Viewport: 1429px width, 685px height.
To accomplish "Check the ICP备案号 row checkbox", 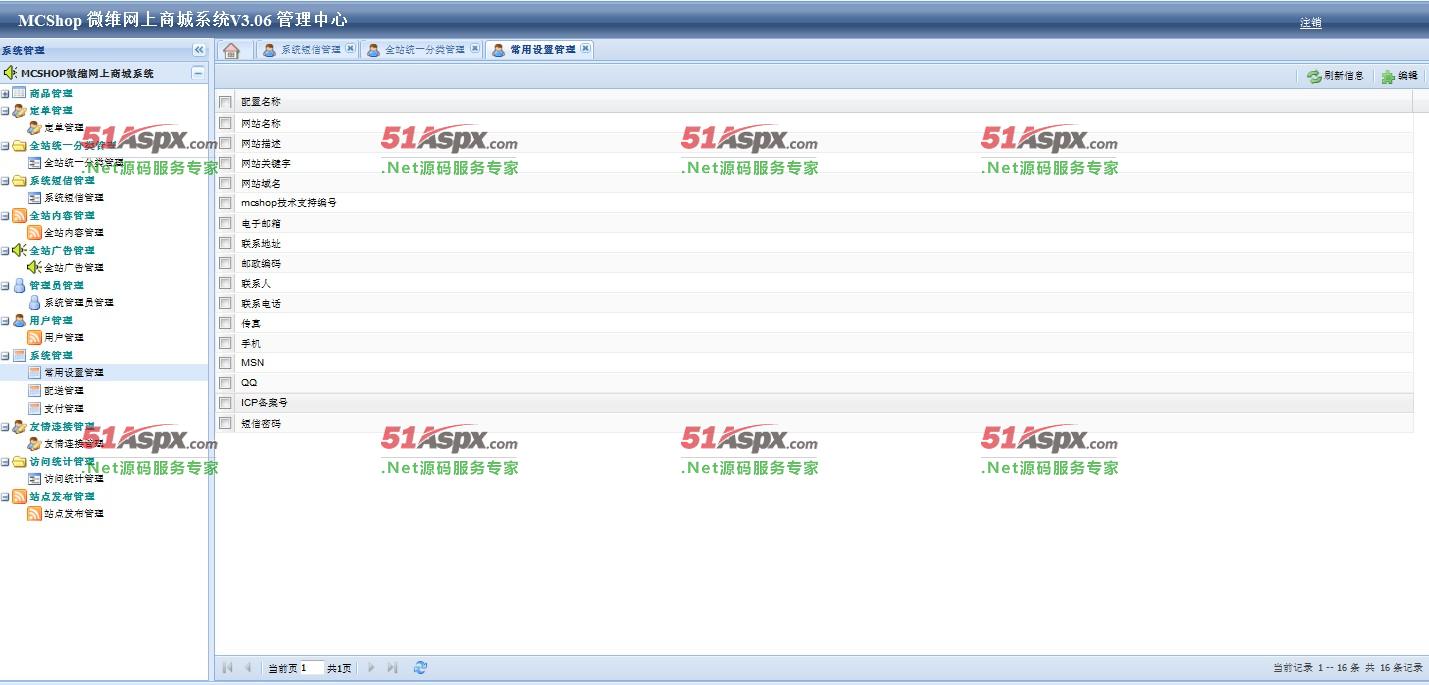I will click(225, 403).
